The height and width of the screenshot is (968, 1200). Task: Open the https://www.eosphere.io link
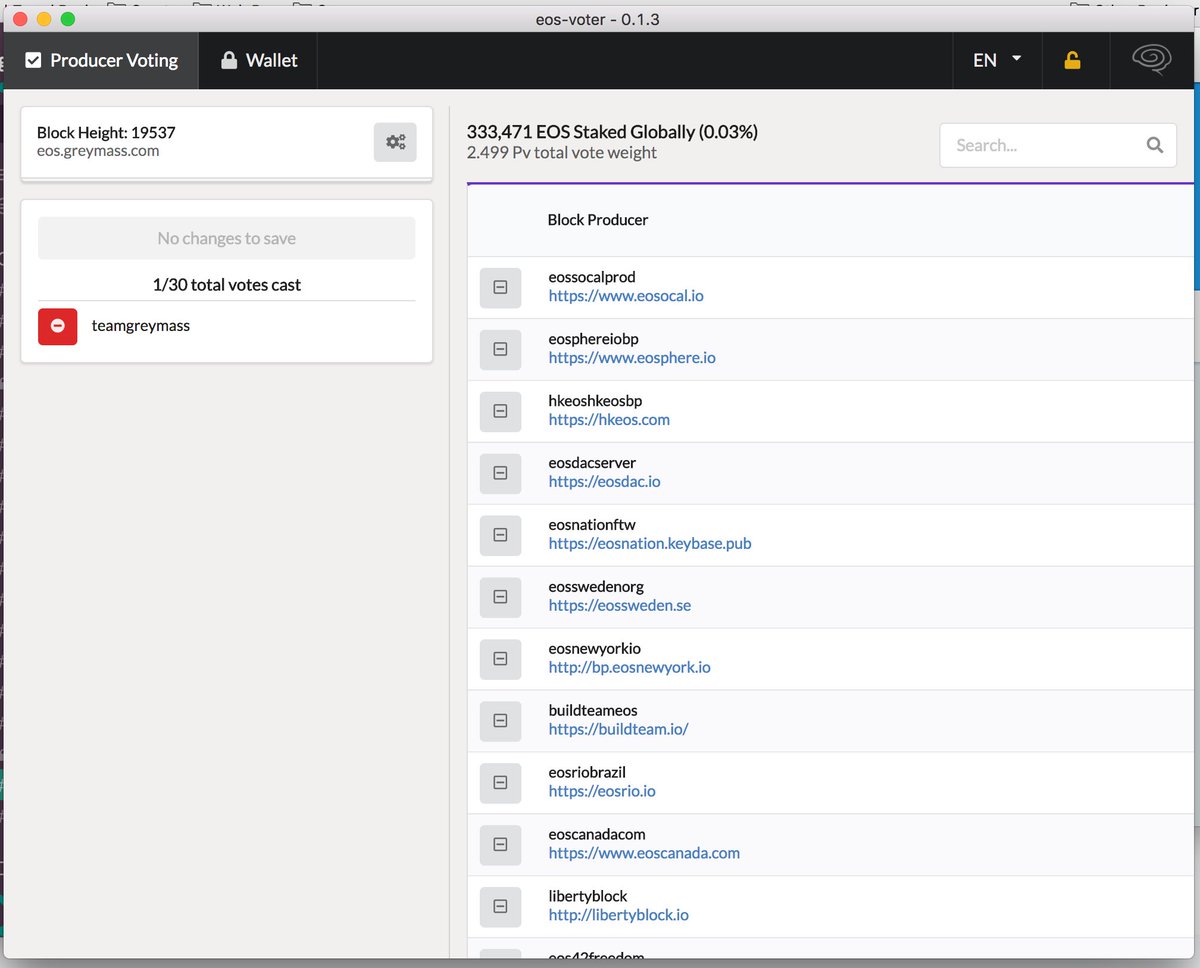[632, 358]
